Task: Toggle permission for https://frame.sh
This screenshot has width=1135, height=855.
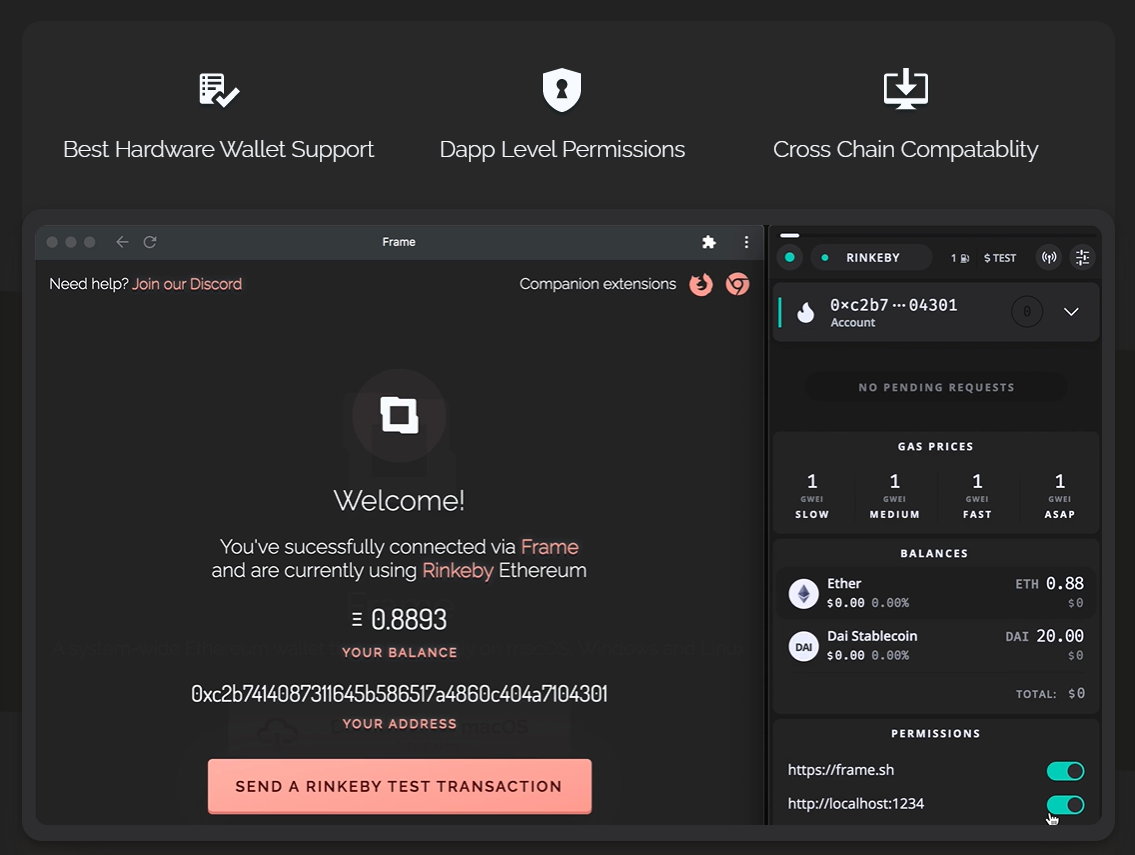Action: (1066, 771)
